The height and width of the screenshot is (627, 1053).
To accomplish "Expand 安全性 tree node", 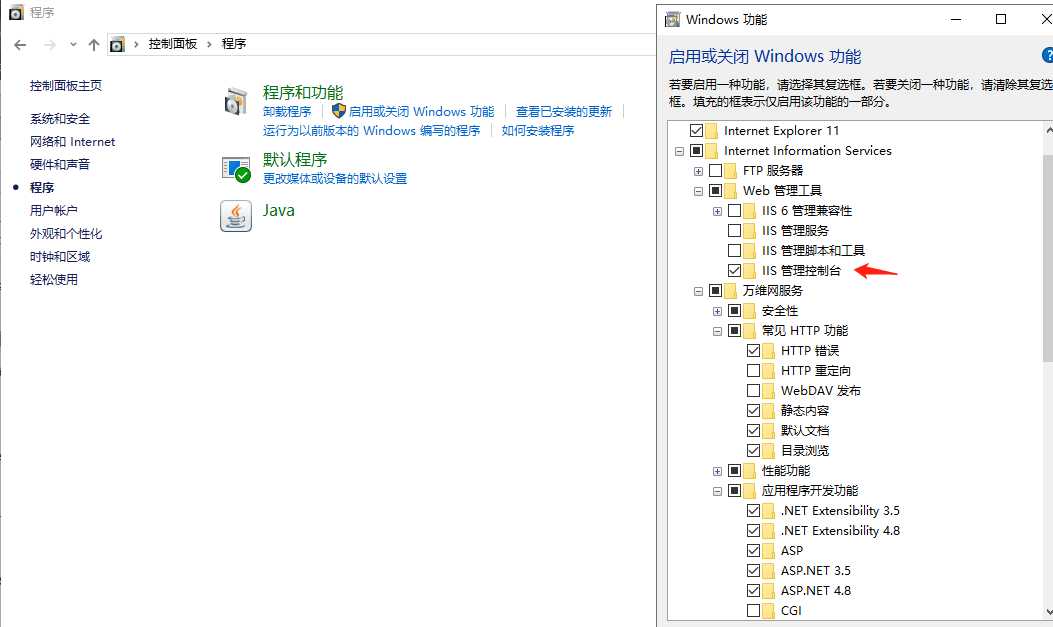I will coord(717,311).
